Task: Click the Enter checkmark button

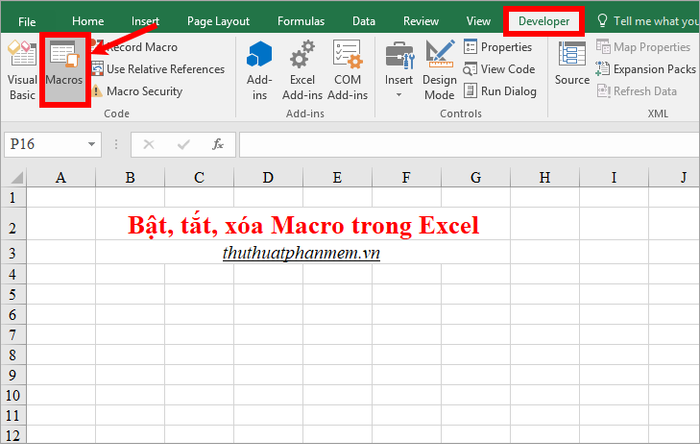Action: (x=183, y=144)
